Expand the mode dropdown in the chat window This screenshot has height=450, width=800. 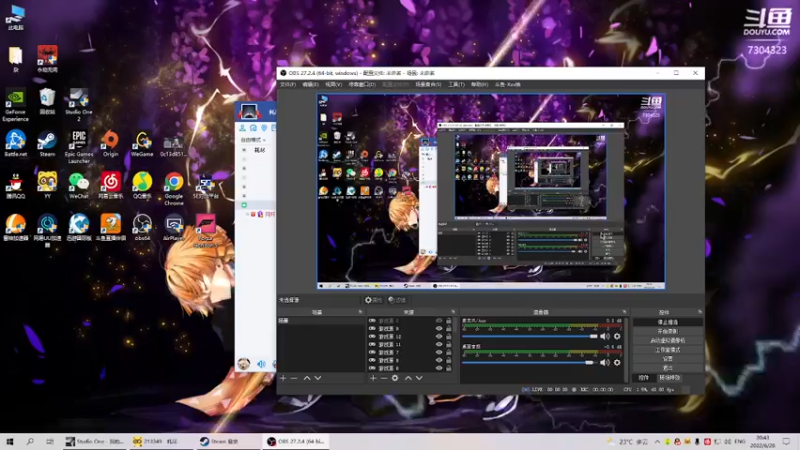click(253, 140)
